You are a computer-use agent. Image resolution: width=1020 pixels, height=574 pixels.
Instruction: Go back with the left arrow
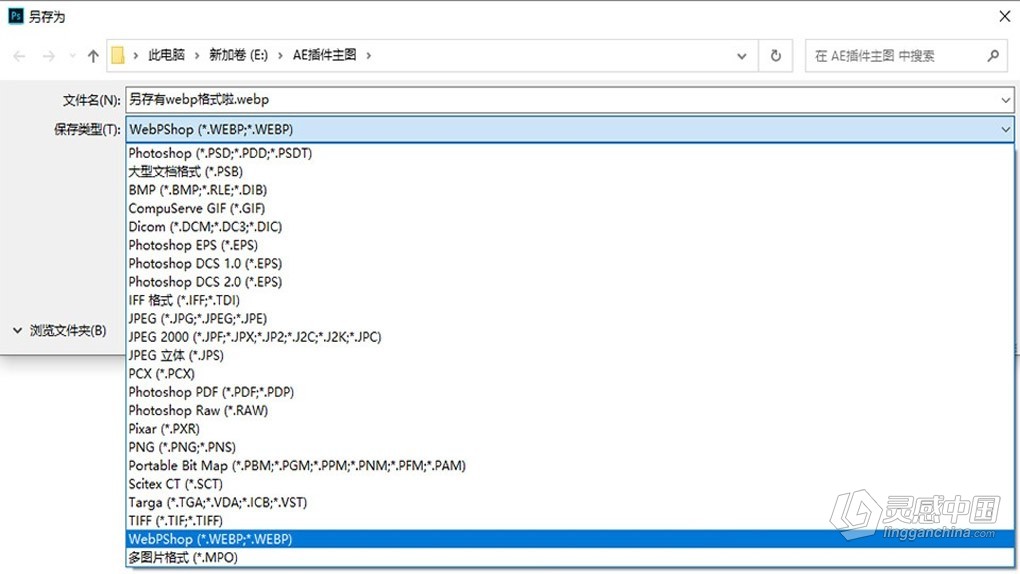[20, 57]
